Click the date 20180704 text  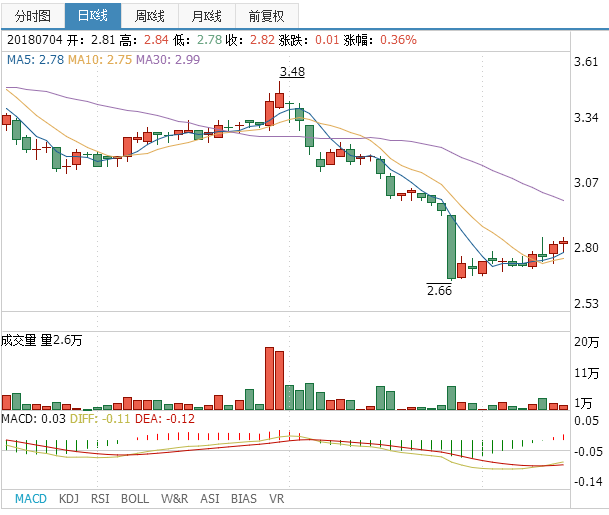35,40
